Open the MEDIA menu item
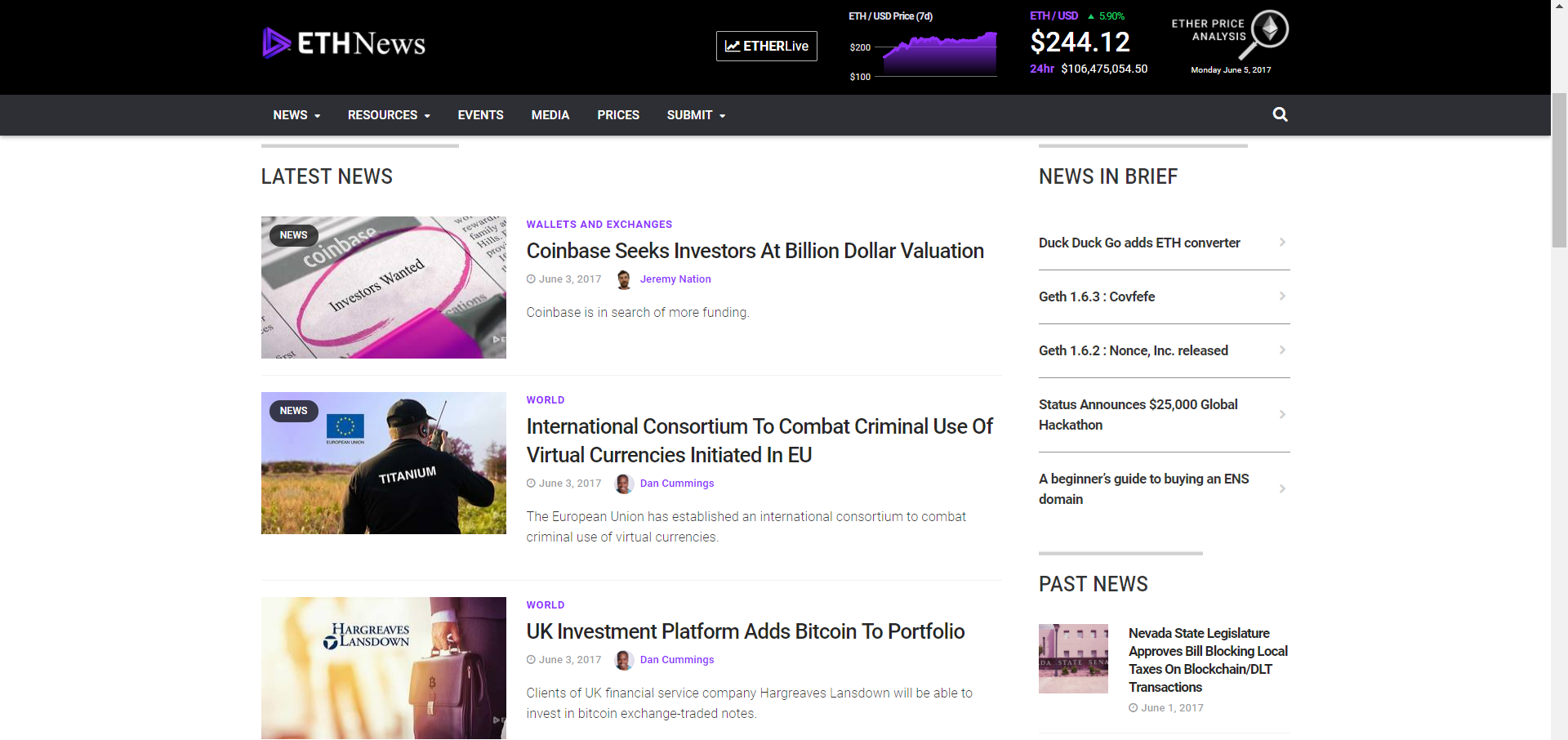 [550, 115]
